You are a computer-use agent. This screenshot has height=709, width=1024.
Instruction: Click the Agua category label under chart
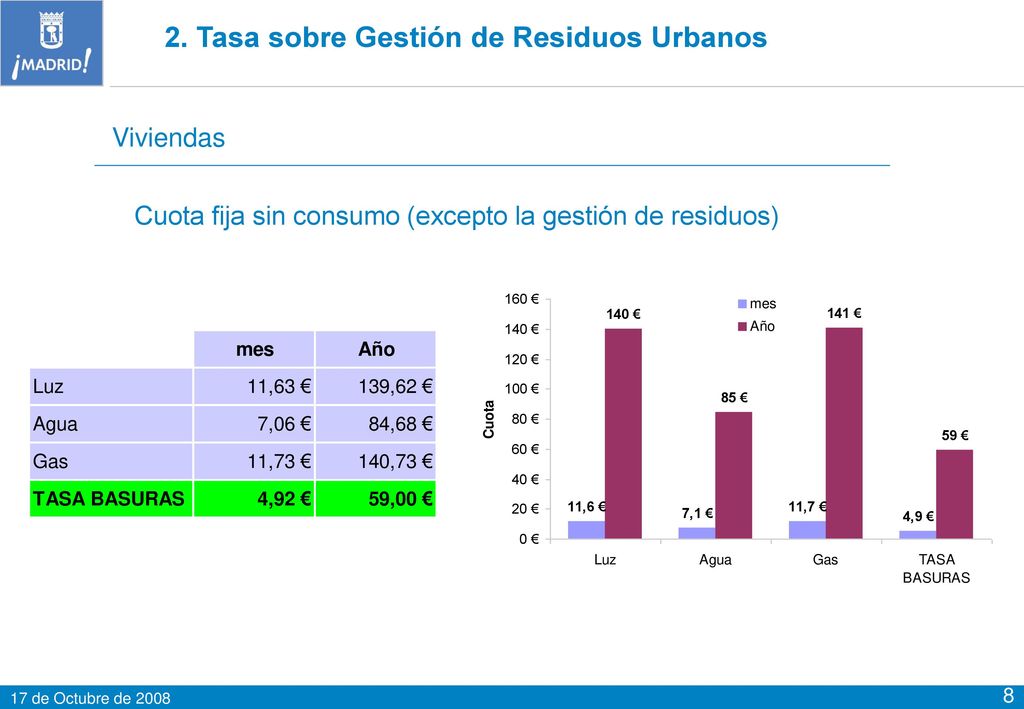pos(715,560)
